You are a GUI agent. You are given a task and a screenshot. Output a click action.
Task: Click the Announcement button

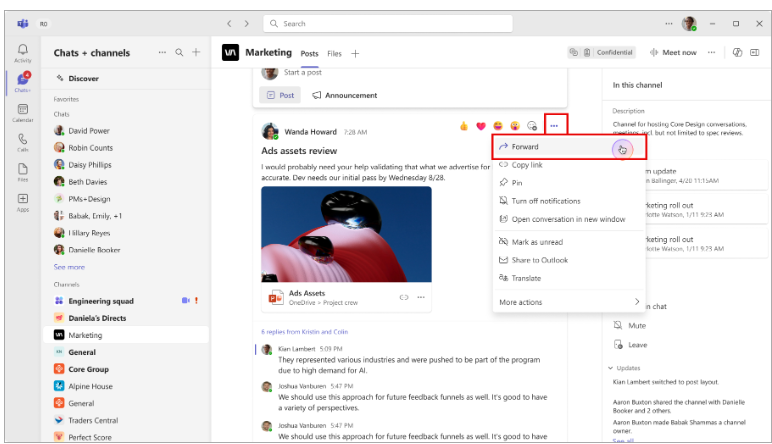pos(345,95)
